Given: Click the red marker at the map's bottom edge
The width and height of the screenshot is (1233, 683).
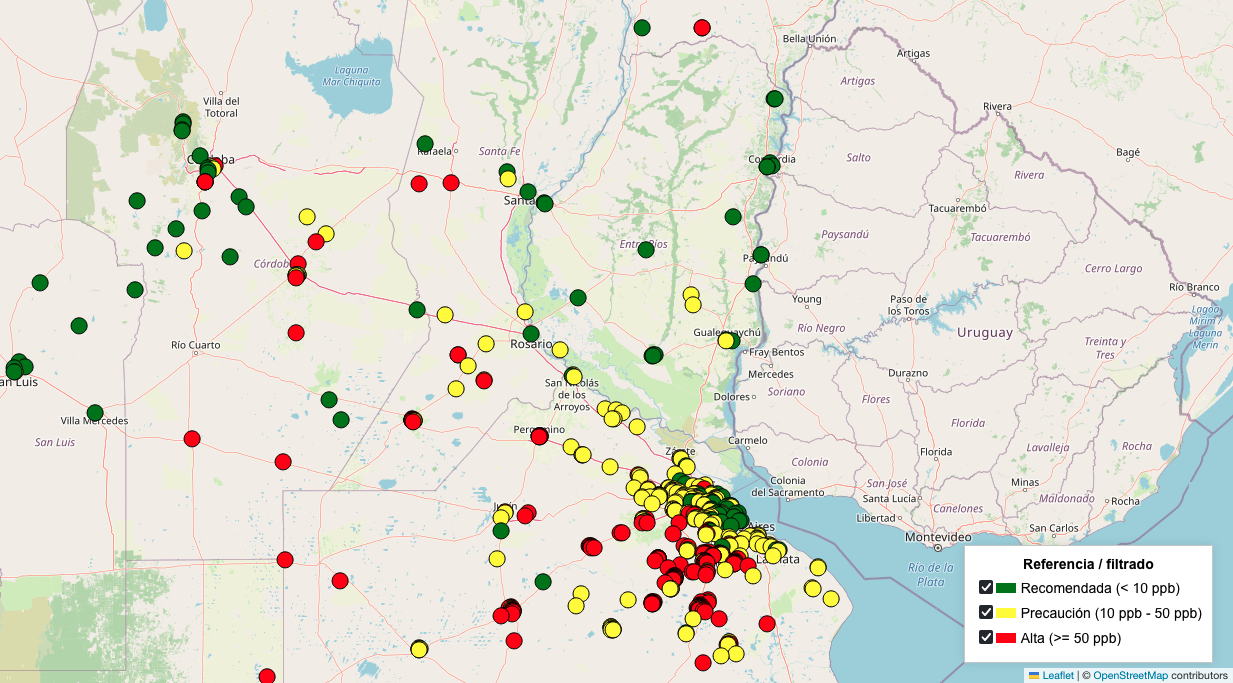Looking at the screenshot, I should [267, 677].
